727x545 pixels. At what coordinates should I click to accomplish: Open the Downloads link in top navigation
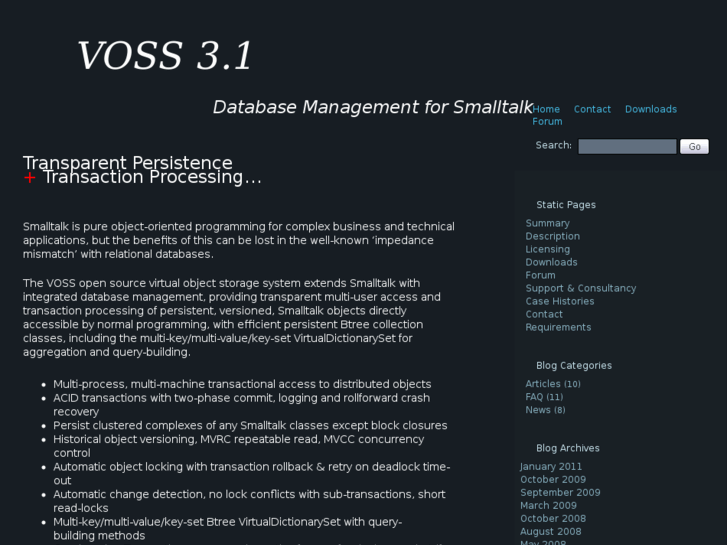point(650,109)
